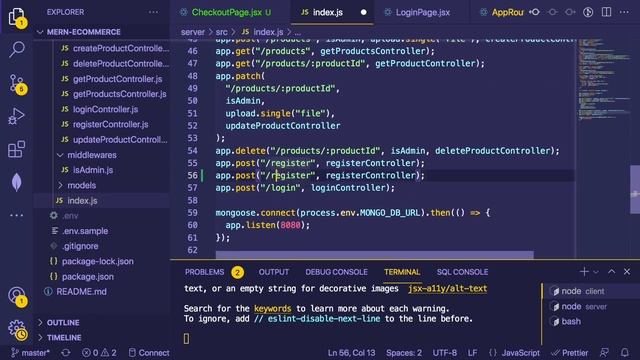Expand the TIMELINE section
Viewport: 640px width, 360px height.
[x=102, y=338]
